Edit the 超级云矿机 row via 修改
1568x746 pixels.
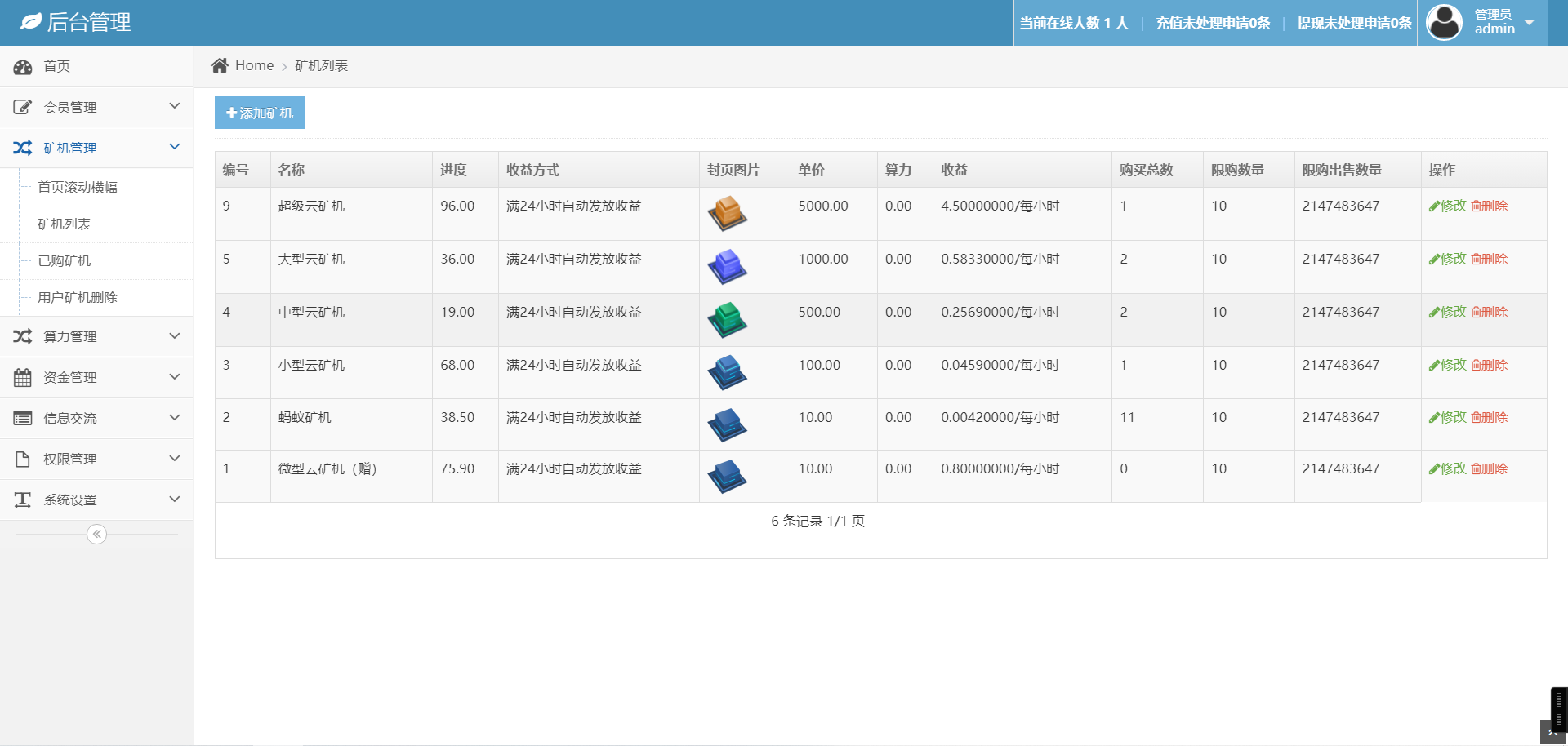coord(1447,206)
